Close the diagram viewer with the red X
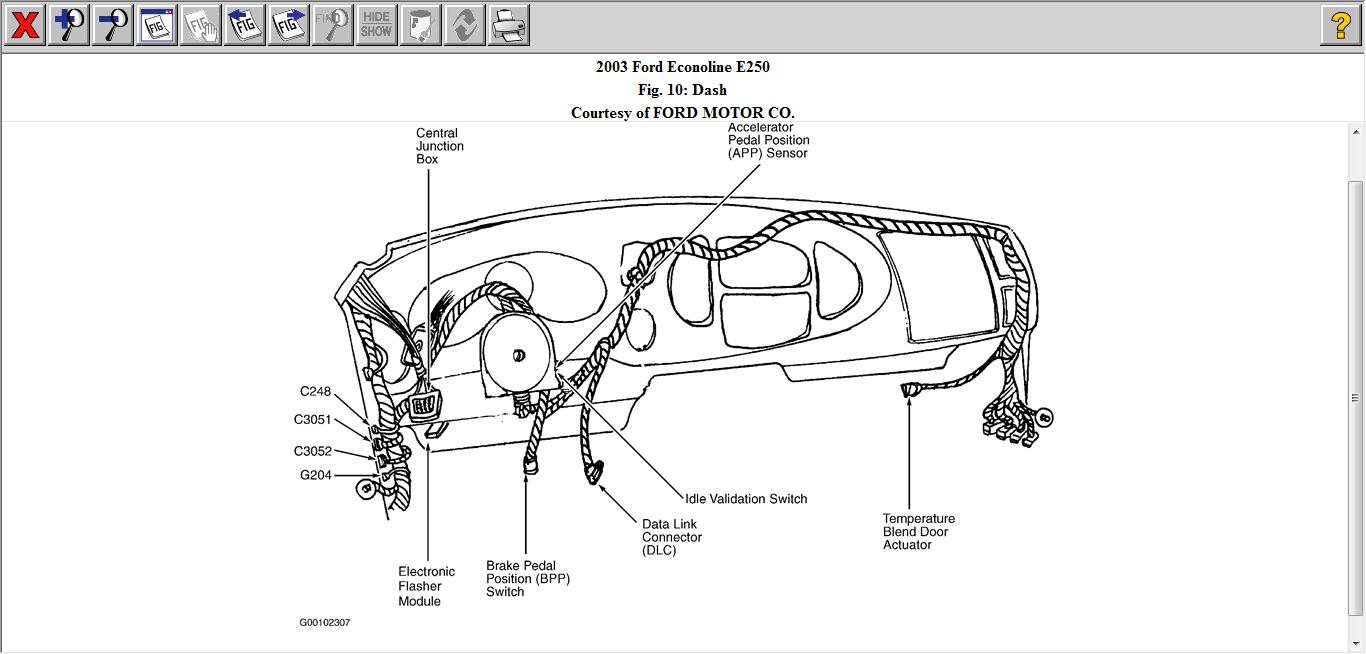1366x654 pixels. tap(24, 25)
